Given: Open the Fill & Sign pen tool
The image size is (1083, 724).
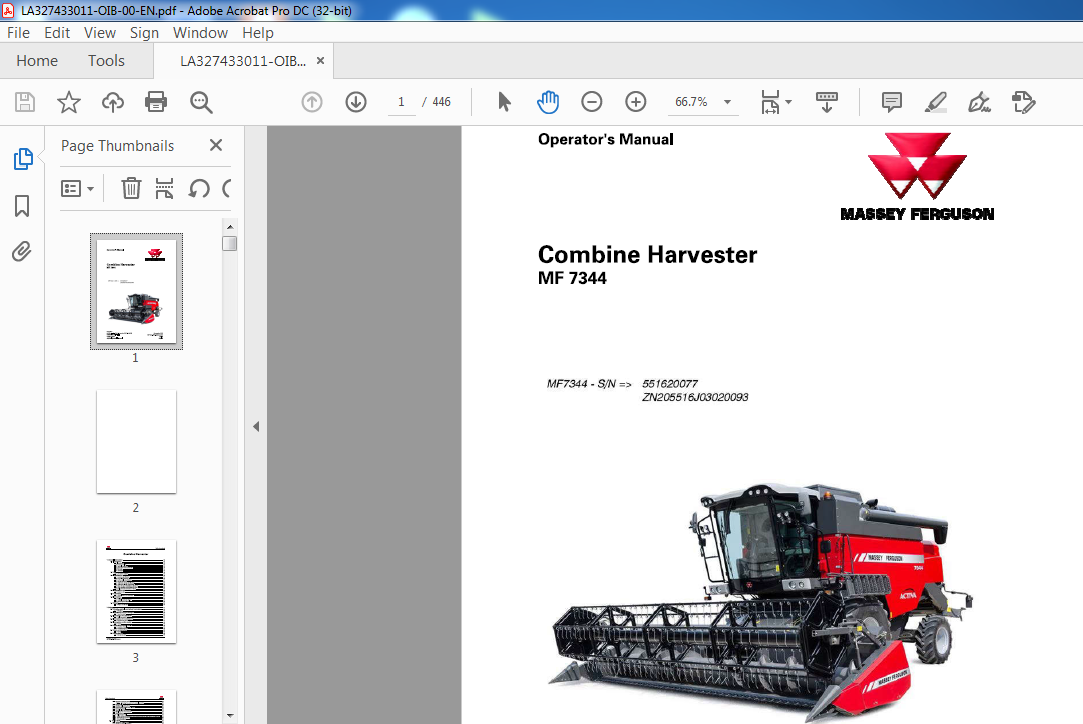Looking at the screenshot, I should click(x=979, y=102).
